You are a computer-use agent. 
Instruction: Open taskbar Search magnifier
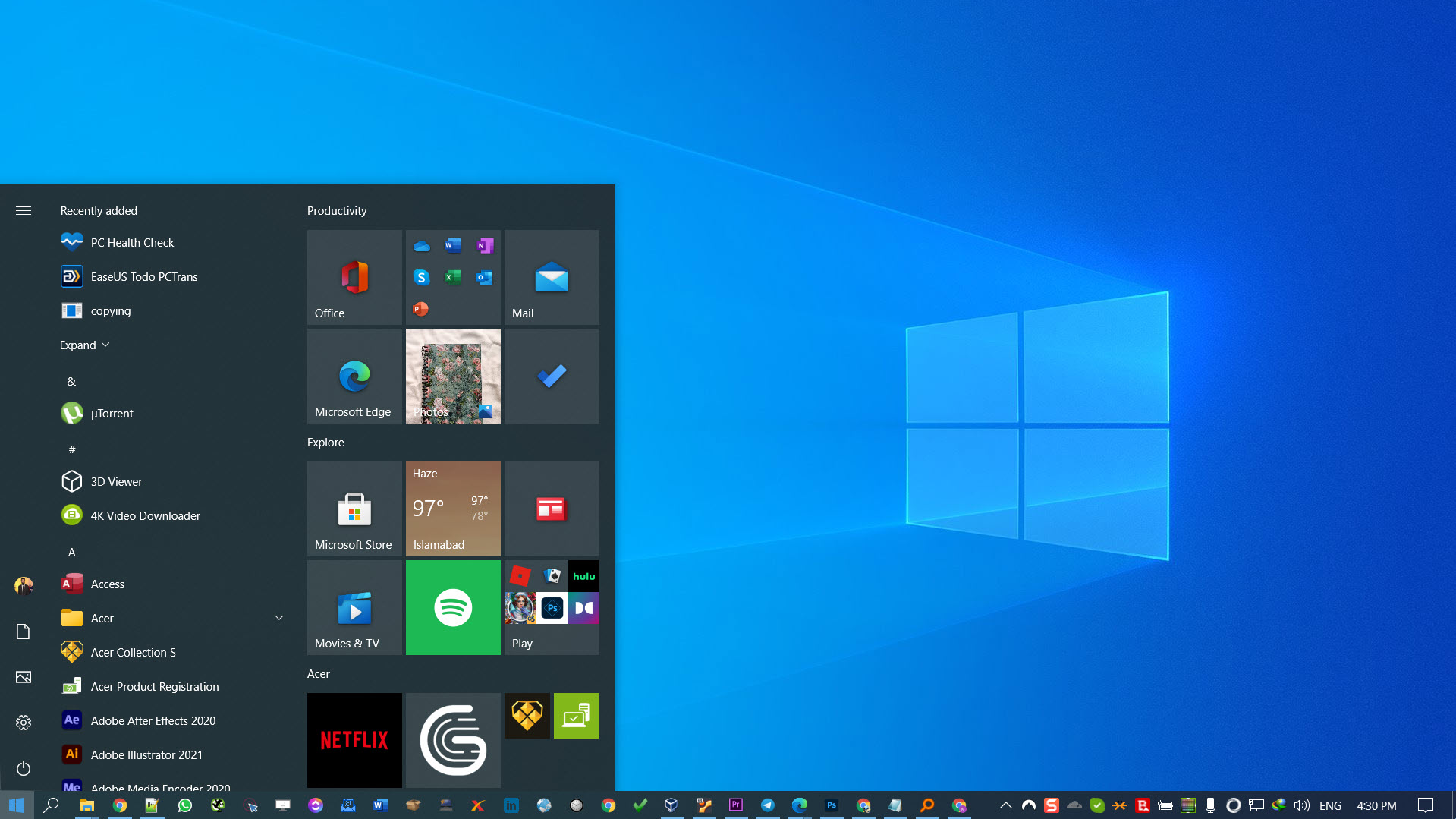pos(51,805)
